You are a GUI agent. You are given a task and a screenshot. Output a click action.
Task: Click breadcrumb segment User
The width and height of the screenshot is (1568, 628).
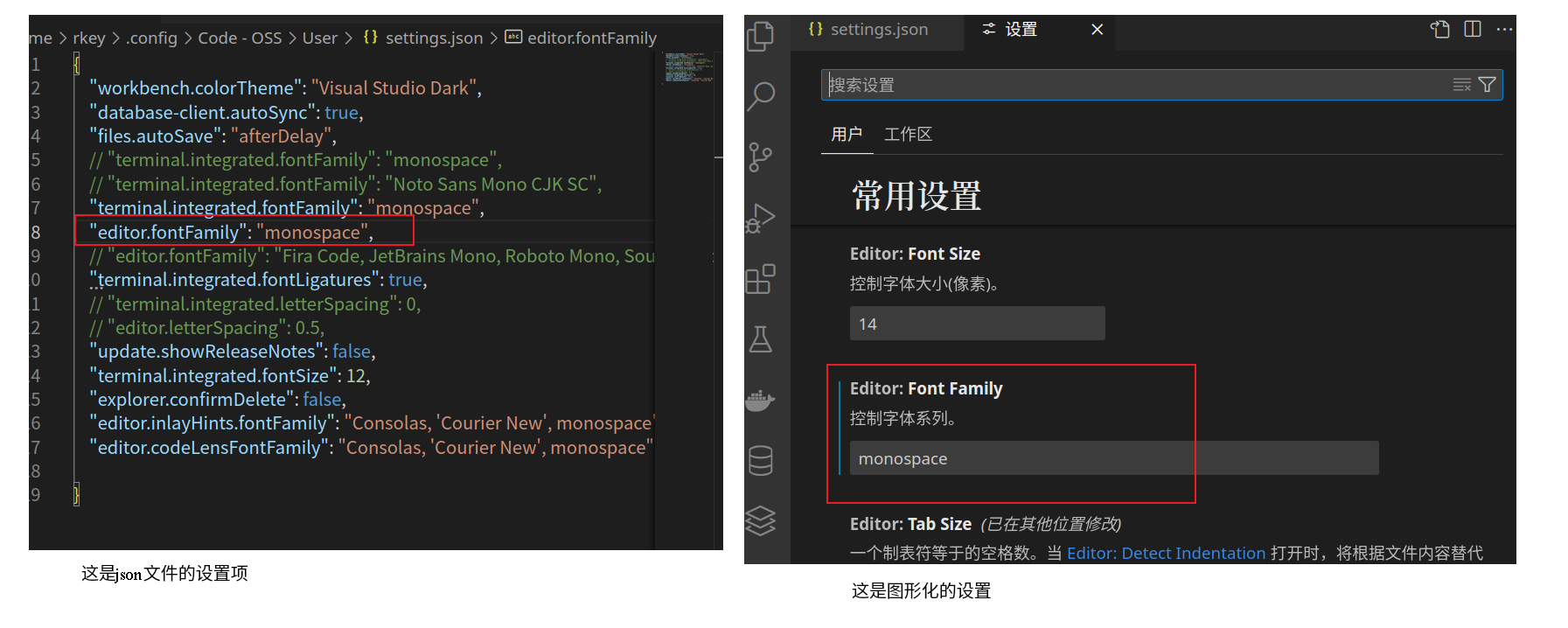pos(319,38)
